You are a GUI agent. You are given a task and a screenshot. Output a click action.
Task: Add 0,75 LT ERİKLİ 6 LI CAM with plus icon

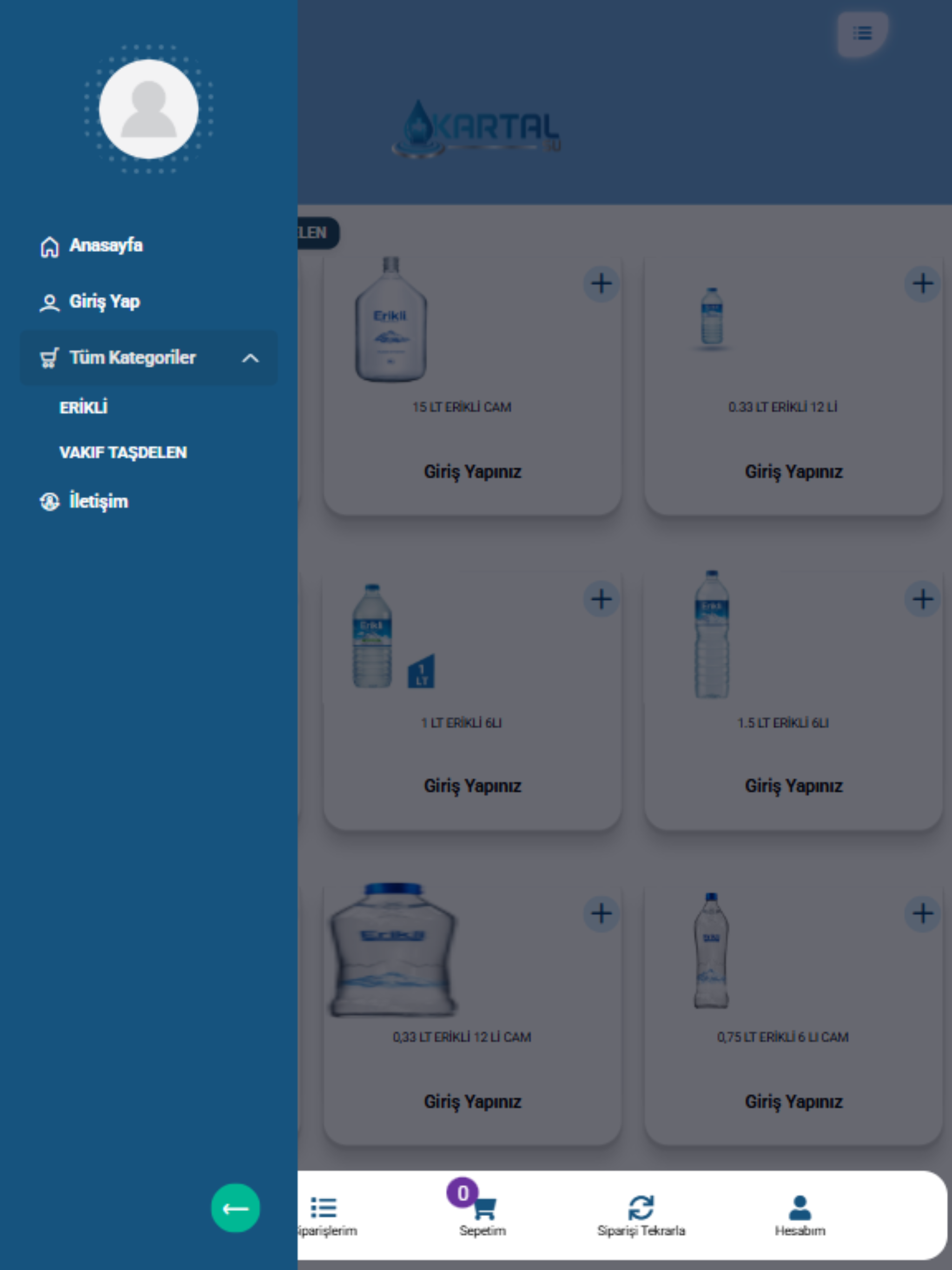[923, 913]
